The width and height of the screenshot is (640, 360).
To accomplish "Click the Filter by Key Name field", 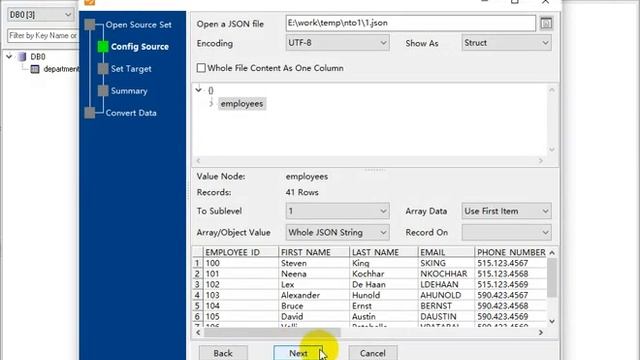I will click(43, 36).
